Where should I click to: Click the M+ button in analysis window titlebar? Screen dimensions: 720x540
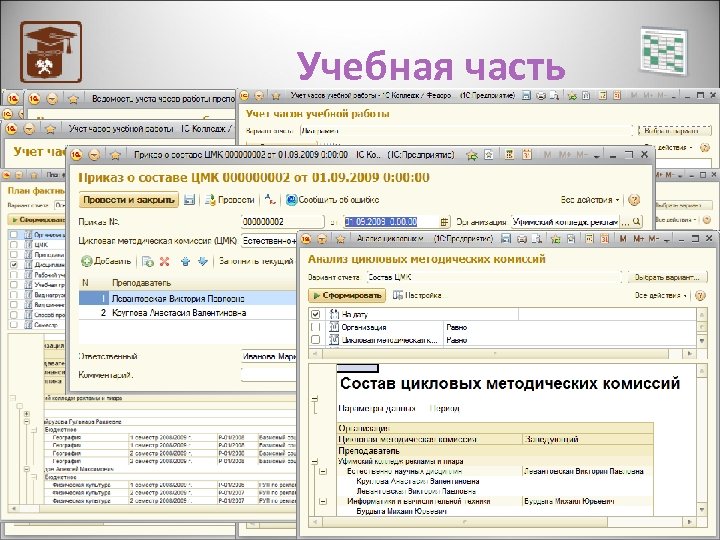click(x=639, y=239)
